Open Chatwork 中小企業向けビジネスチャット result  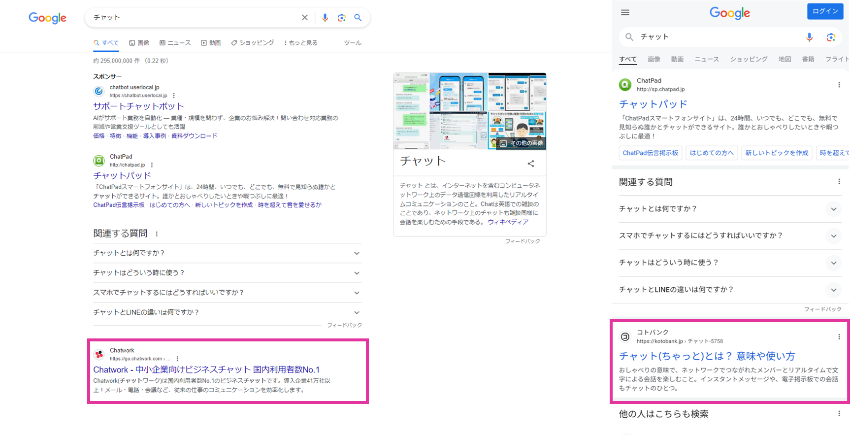(207, 370)
